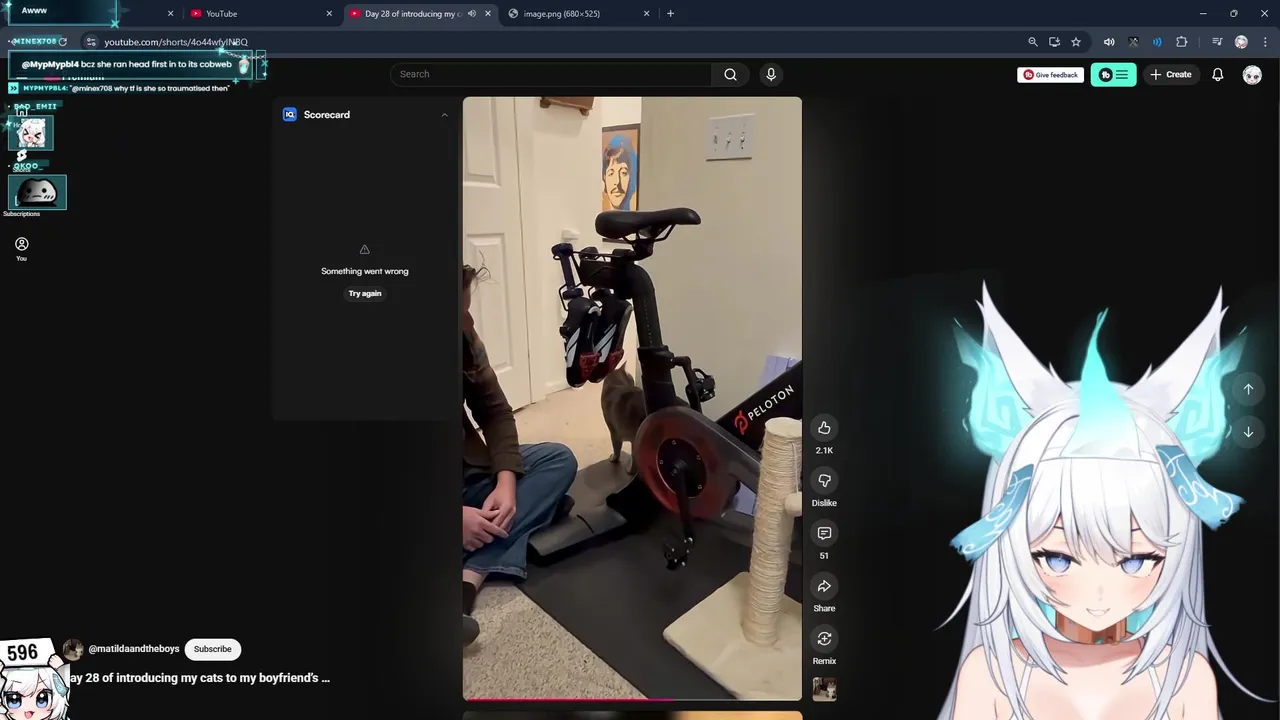Viewport: 1280px width, 720px height.
Task: Open the sound thumbnail below Remix
Action: click(824, 689)
